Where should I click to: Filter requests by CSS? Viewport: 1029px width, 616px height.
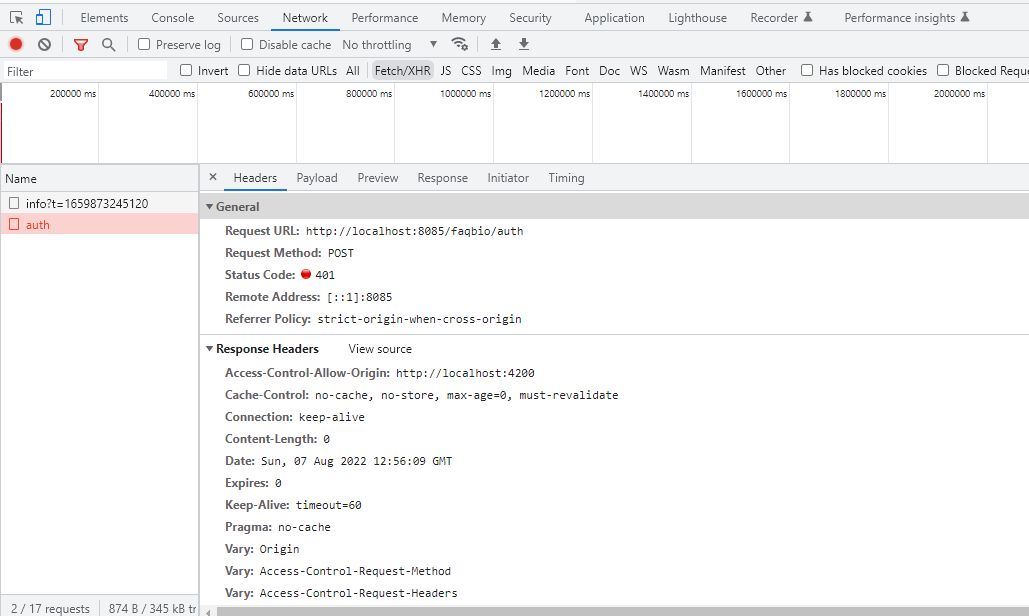[x=471, y=70]
